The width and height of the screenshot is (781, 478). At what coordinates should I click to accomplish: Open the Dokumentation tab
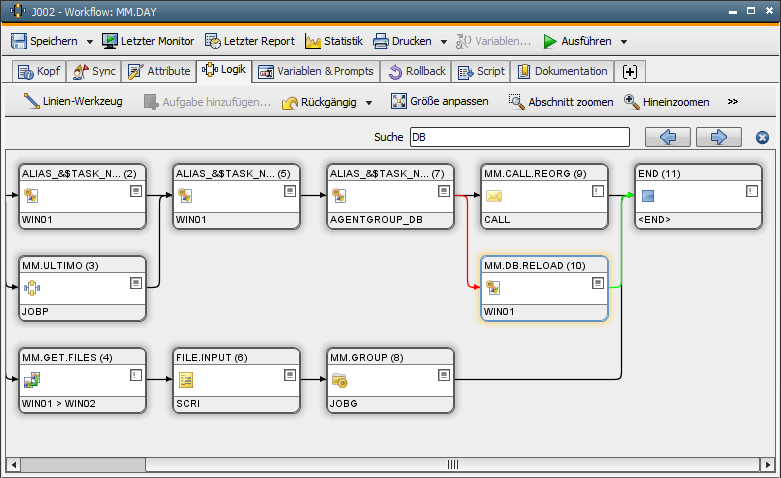[x=562, y=71]
